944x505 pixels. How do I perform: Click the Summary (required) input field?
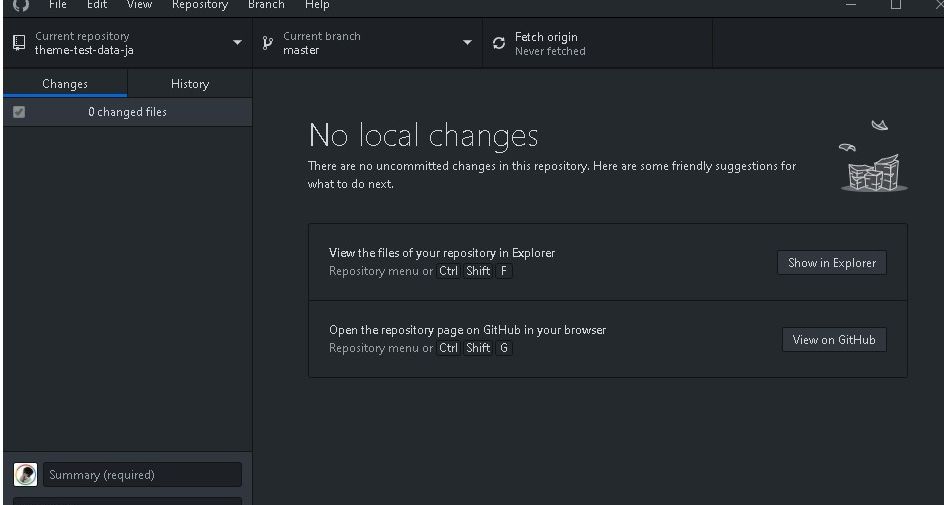click(x=142, y=475)
